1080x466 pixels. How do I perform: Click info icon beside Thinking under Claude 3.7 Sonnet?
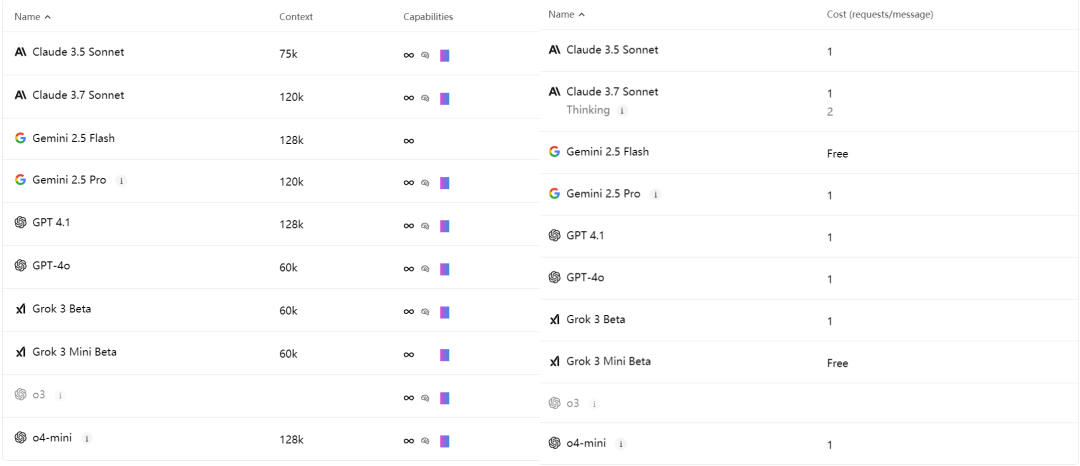(x=622, y=111)
